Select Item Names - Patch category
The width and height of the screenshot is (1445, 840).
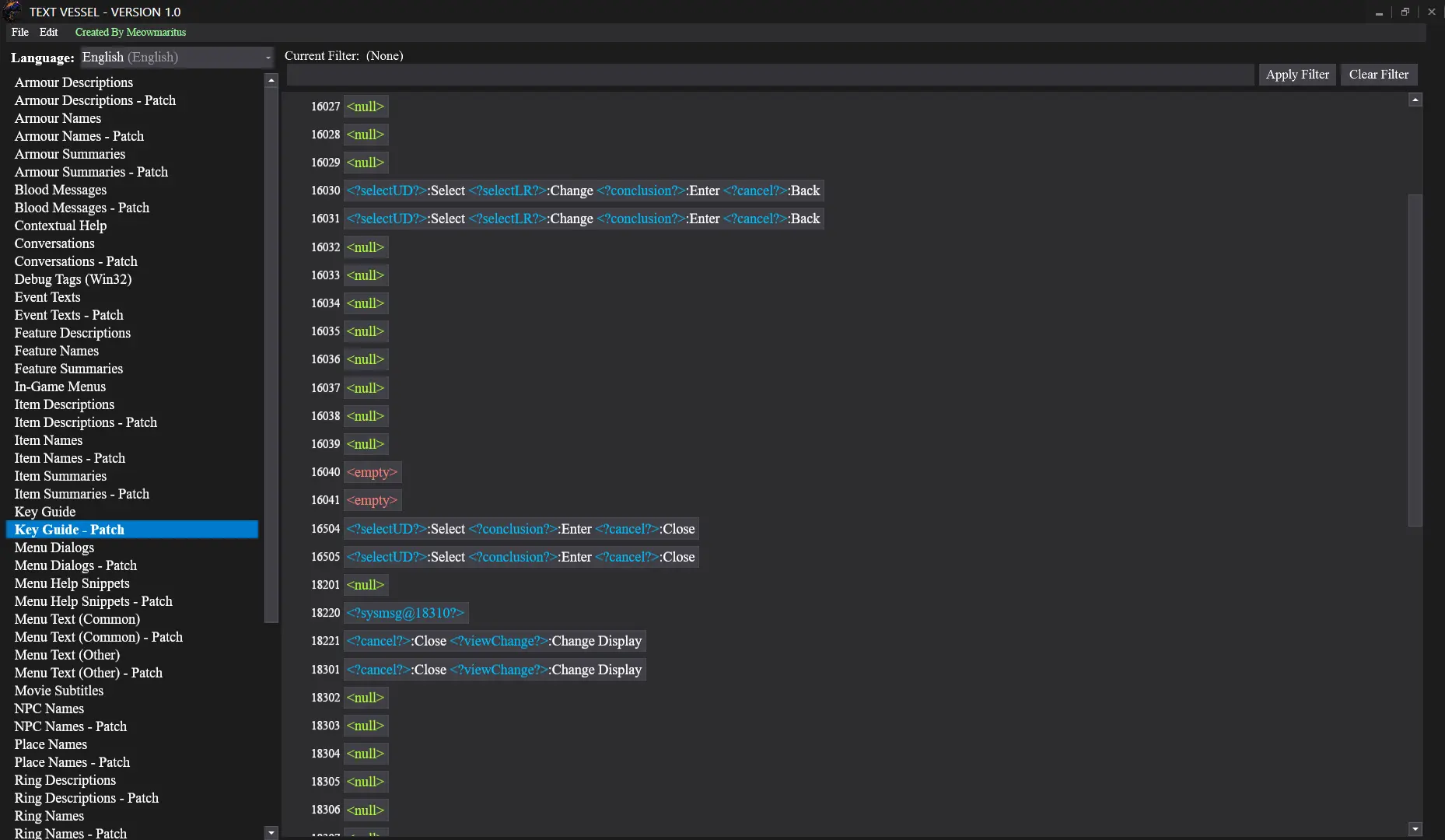70,458
